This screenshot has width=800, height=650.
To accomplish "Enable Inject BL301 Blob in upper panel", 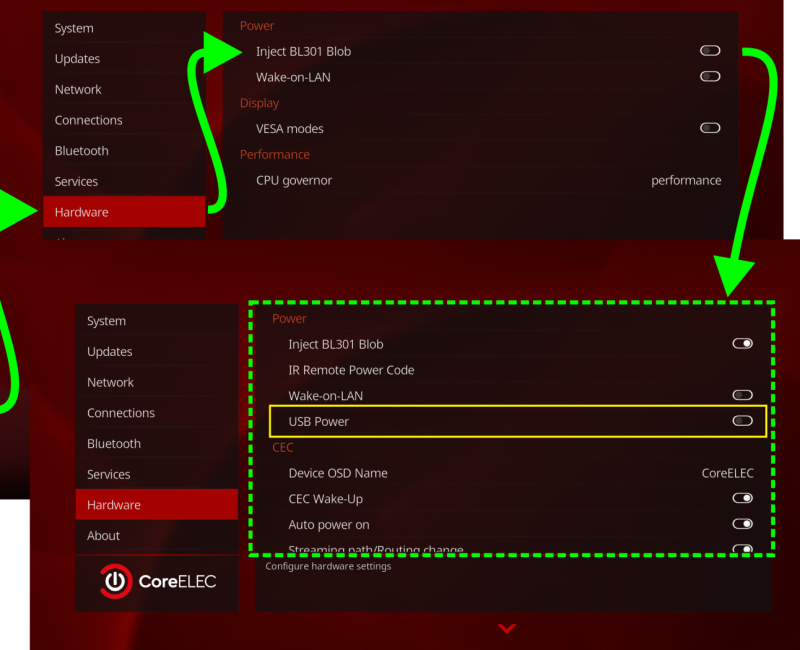I will click(x=710, y=51).
